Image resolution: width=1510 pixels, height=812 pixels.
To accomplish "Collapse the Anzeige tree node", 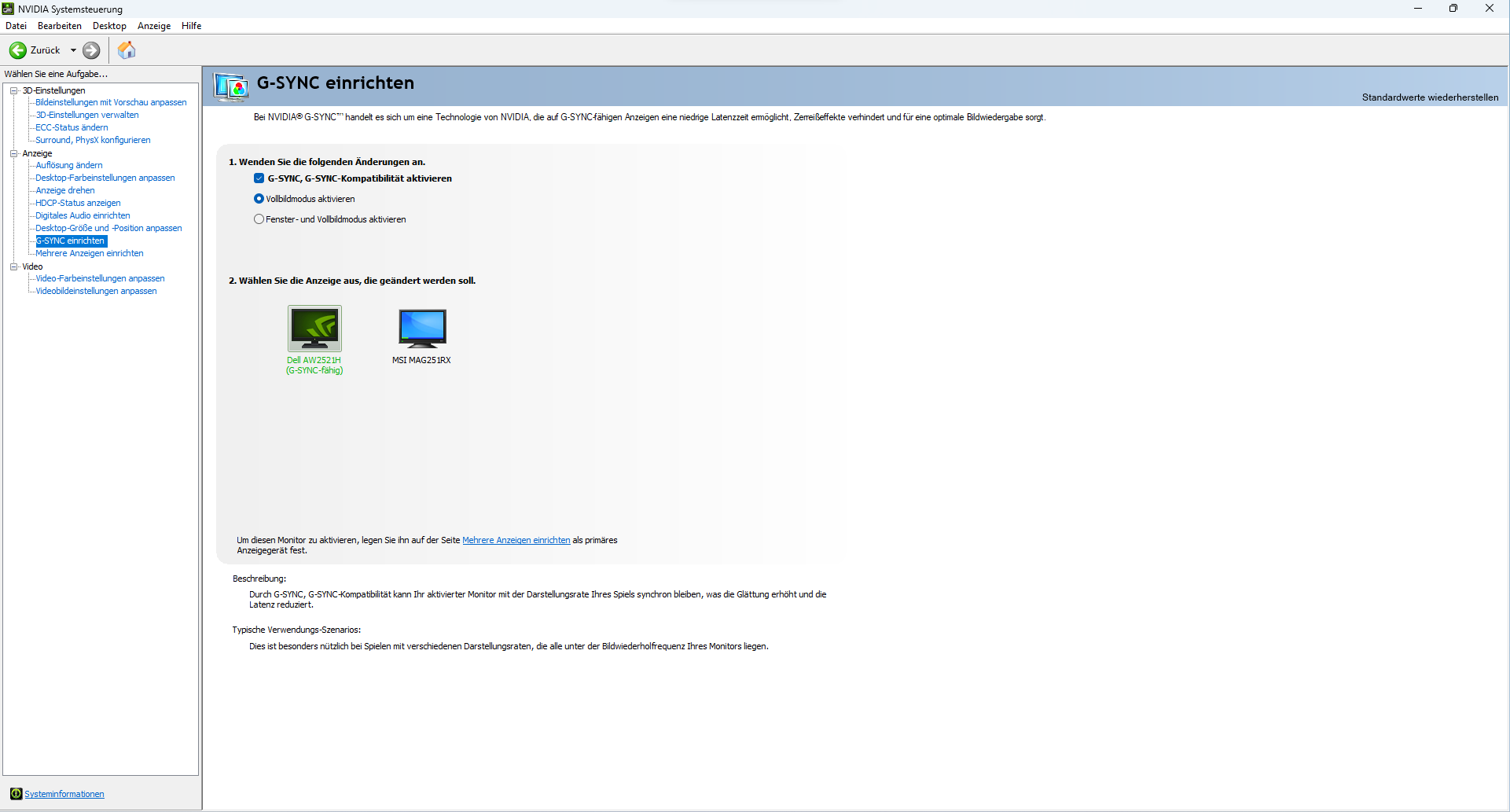I will click(13, 153).
